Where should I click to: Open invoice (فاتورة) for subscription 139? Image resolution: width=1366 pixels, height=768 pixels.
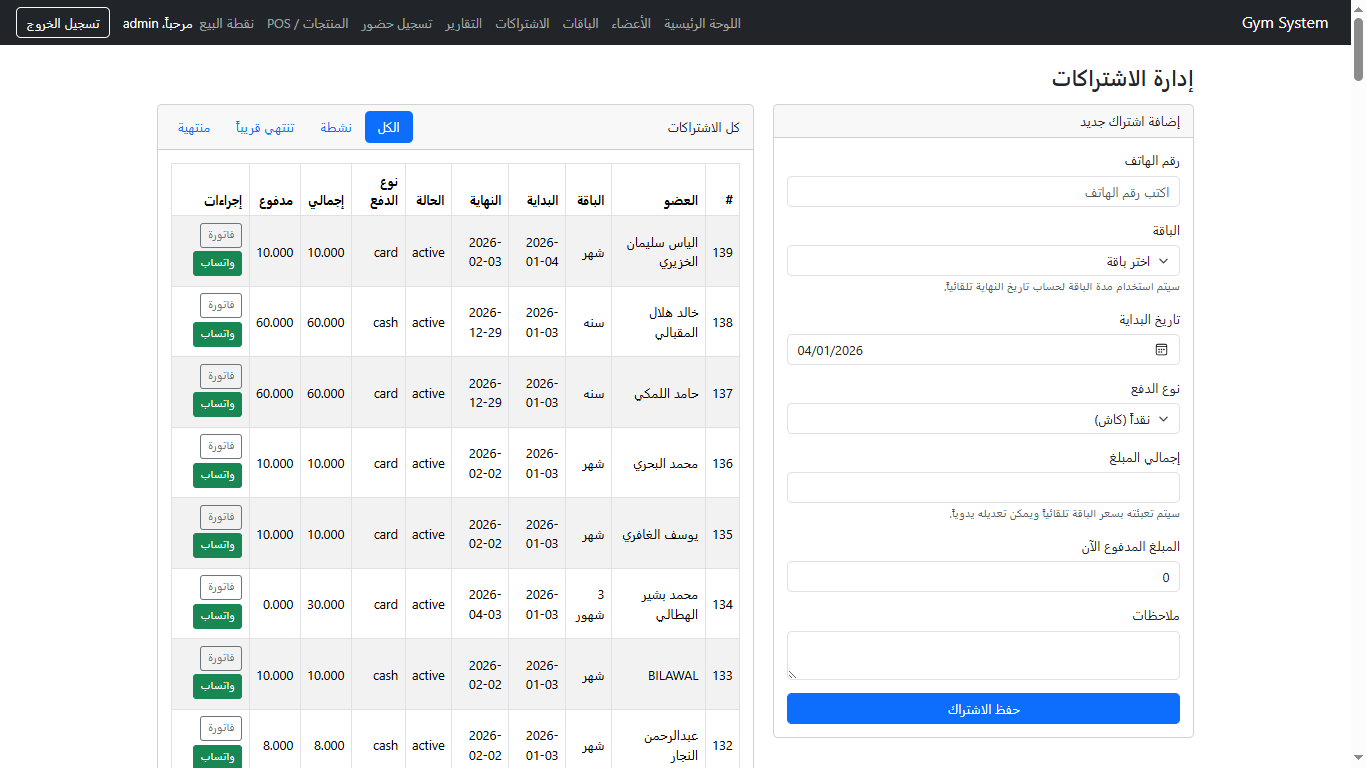pos(221,235)
